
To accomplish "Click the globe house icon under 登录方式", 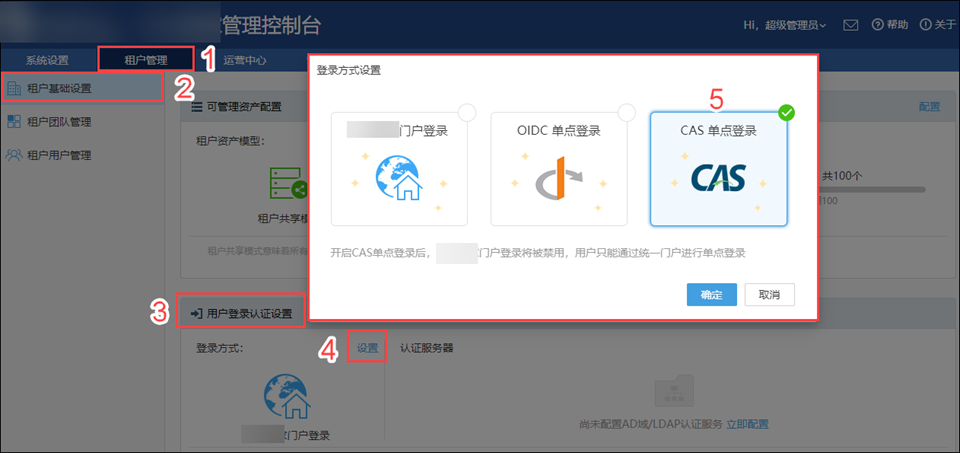I will point(287,396).
